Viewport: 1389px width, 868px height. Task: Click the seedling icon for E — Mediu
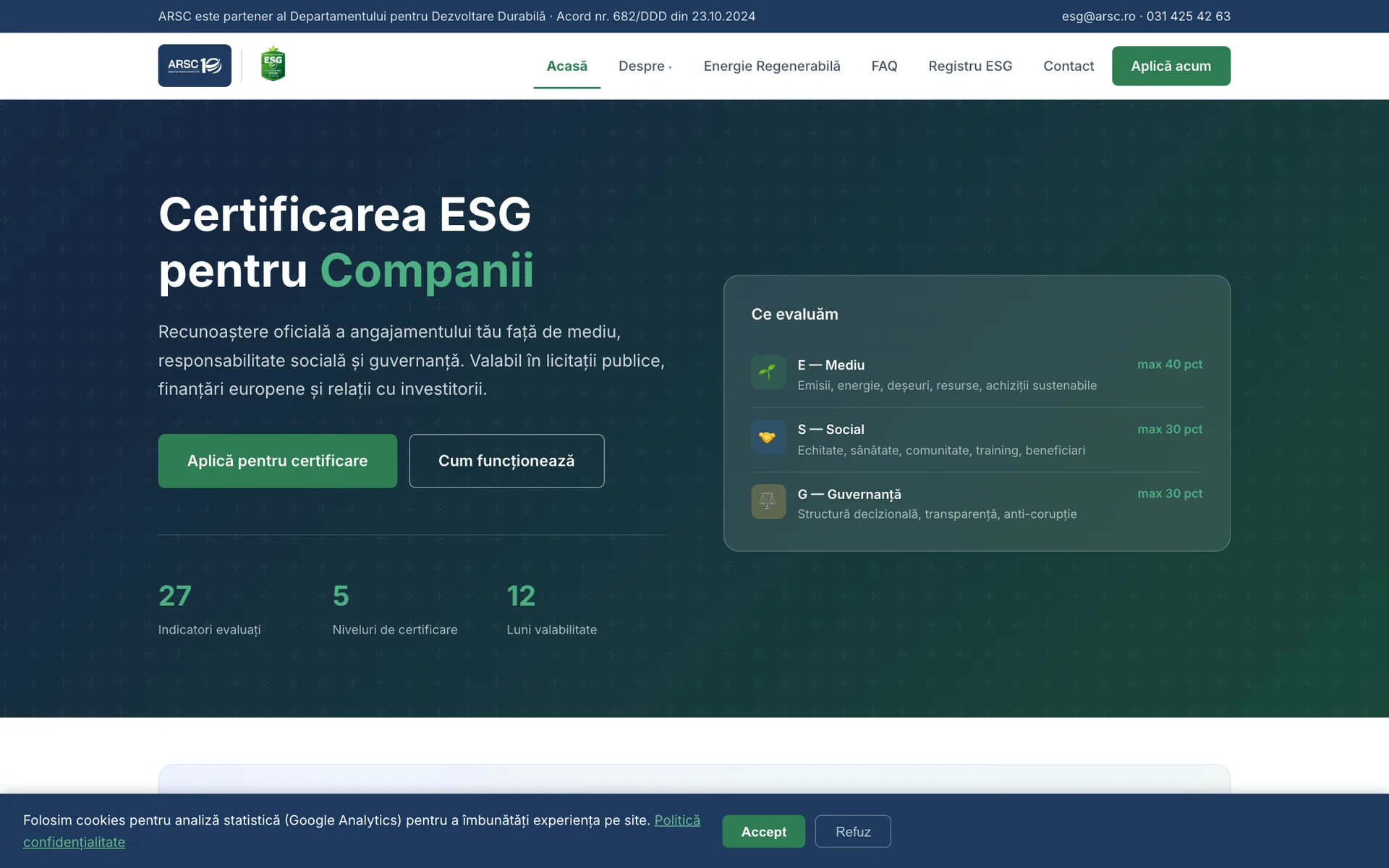coord(768,373)
